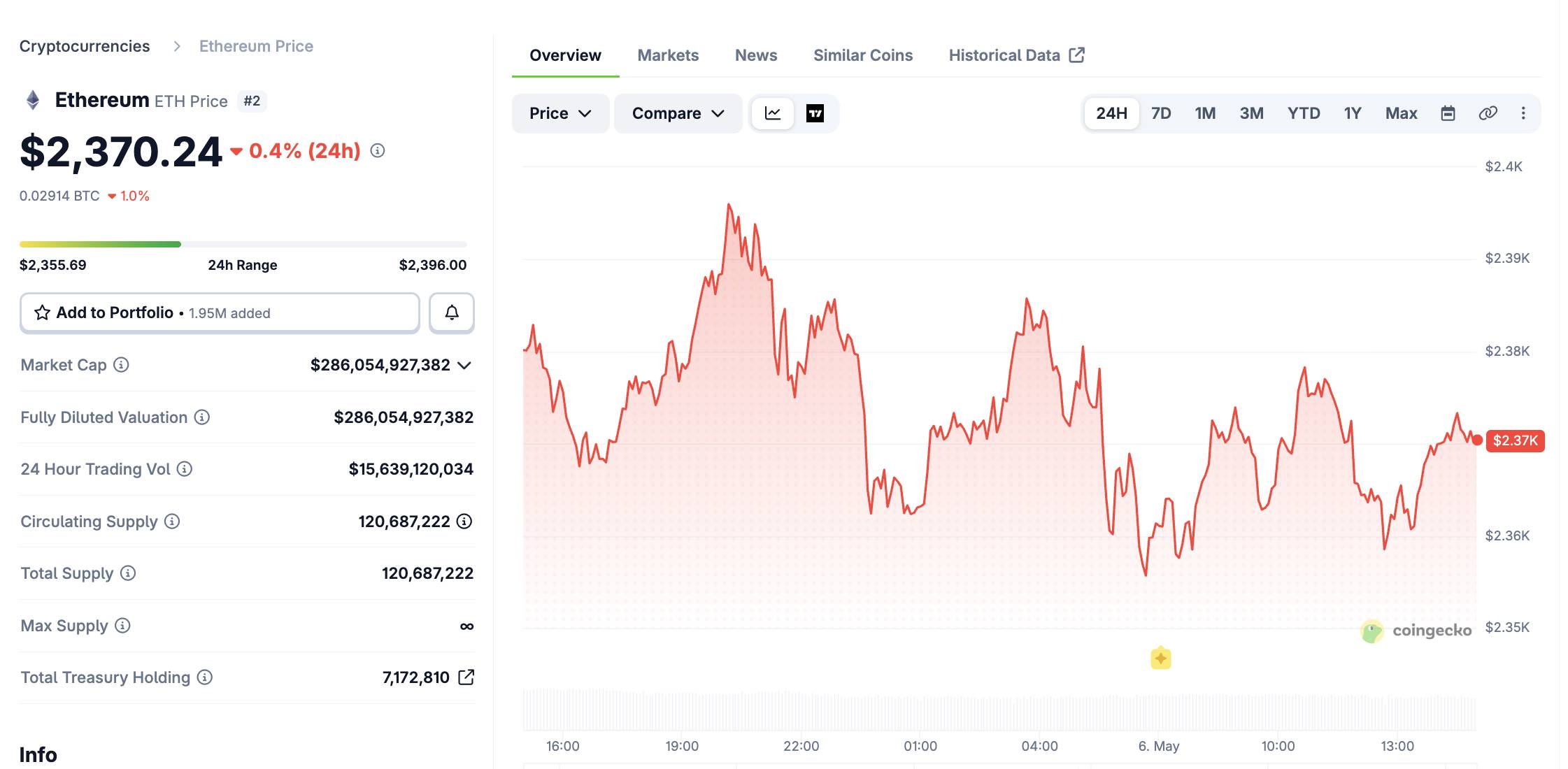Click the yellow sparkle event marker on chart
1568x769 pixels.
pyautogui.click(x=1161, y=658)
